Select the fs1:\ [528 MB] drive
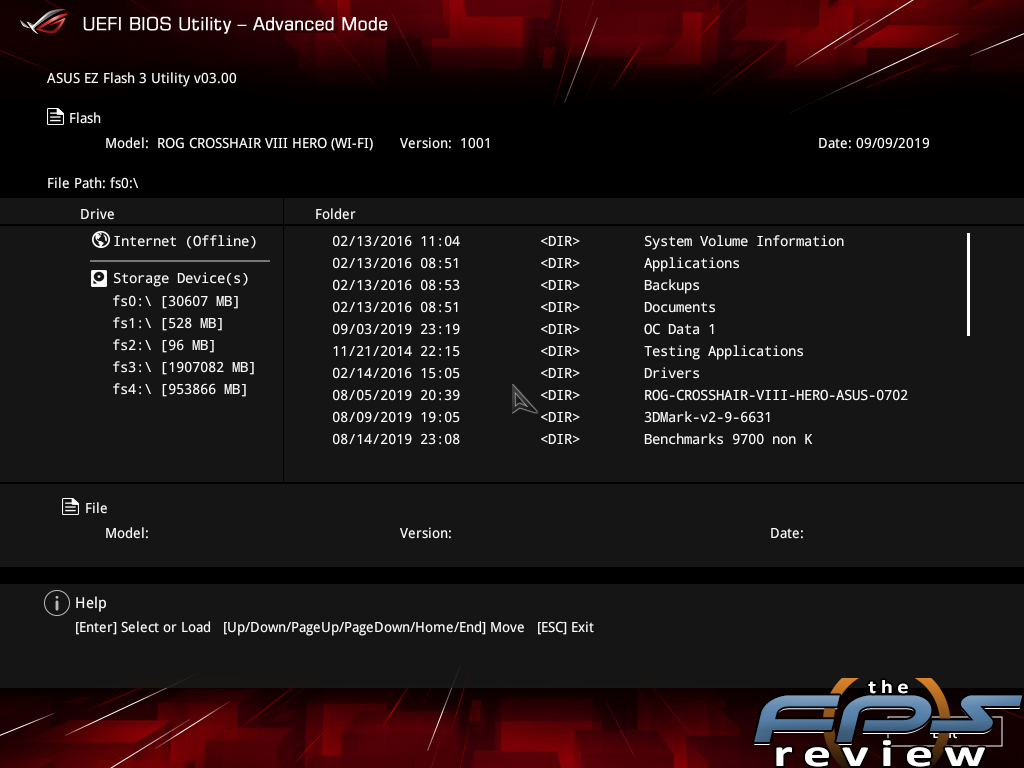This screenshot has height=768, width=1024. pyautogui.click(x=168, y=323)
